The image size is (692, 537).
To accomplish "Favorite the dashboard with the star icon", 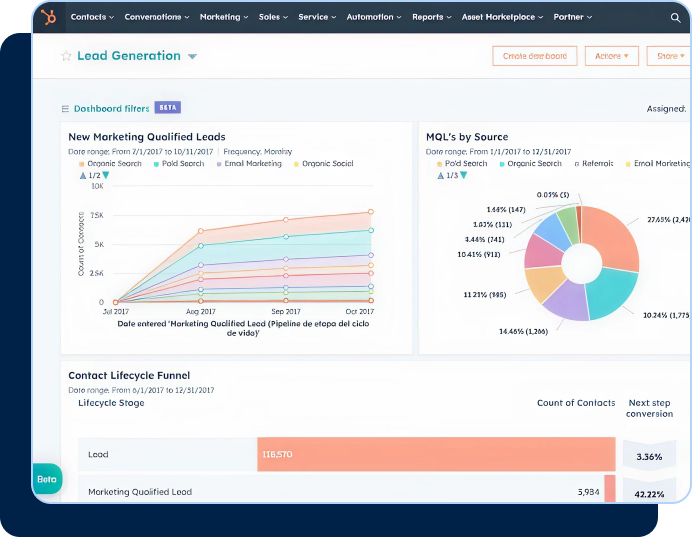I will (66, 56).
